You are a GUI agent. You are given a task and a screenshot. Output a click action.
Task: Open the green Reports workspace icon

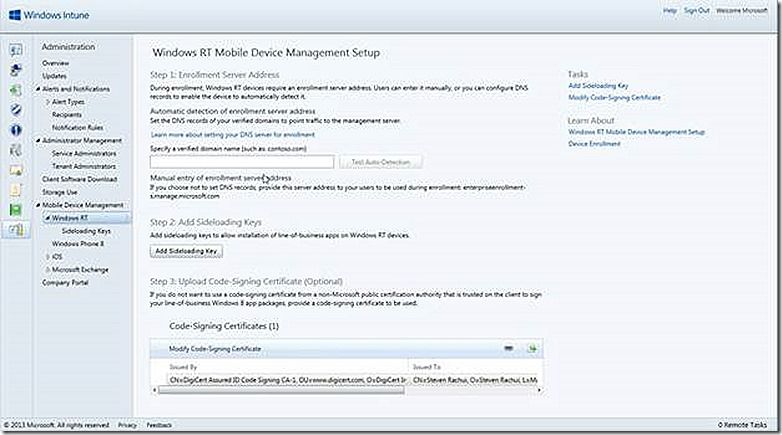16,210
